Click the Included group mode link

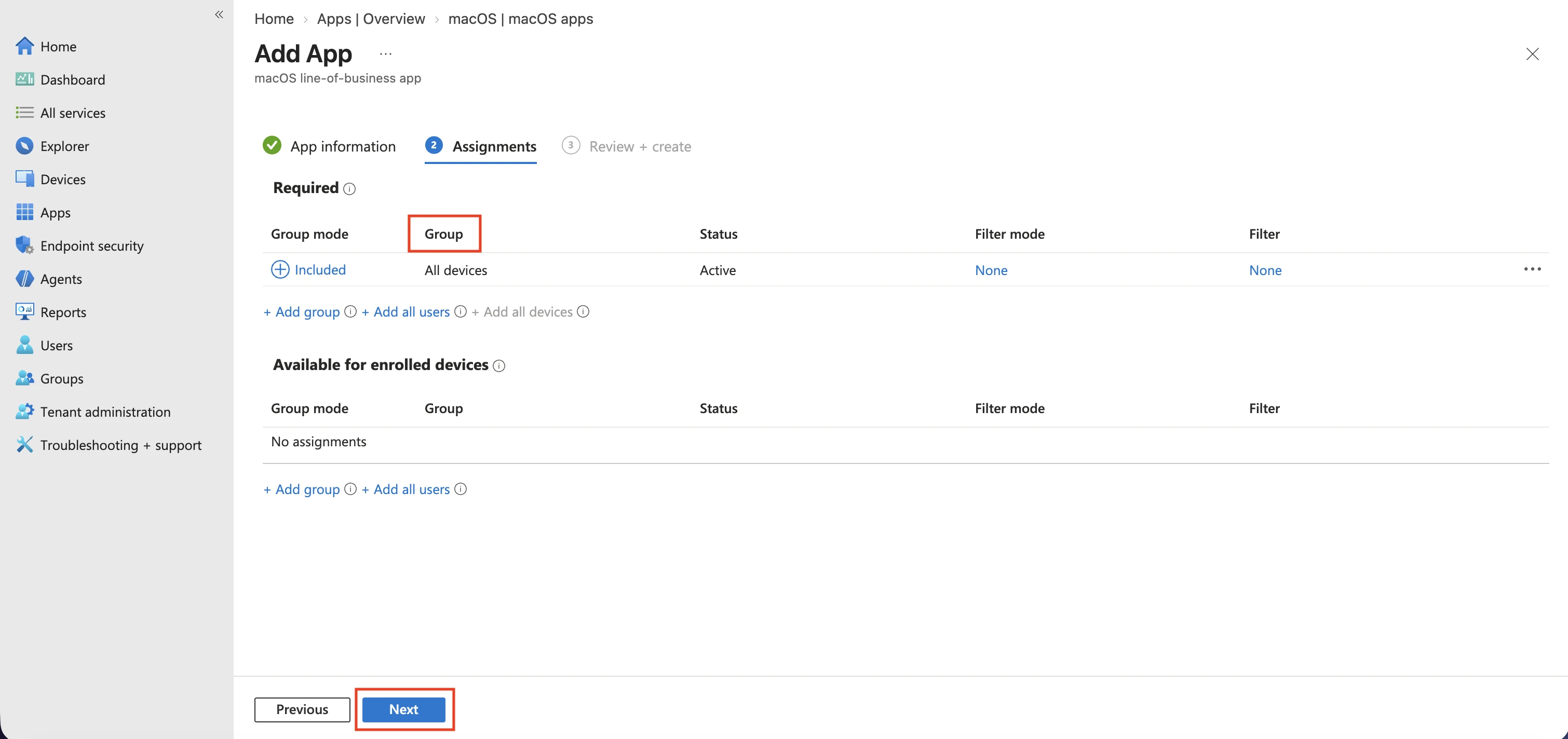320,269
